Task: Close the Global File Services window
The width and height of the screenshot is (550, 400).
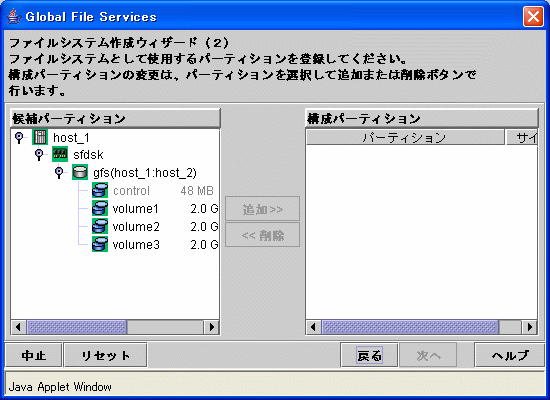Action: point(533,16)
